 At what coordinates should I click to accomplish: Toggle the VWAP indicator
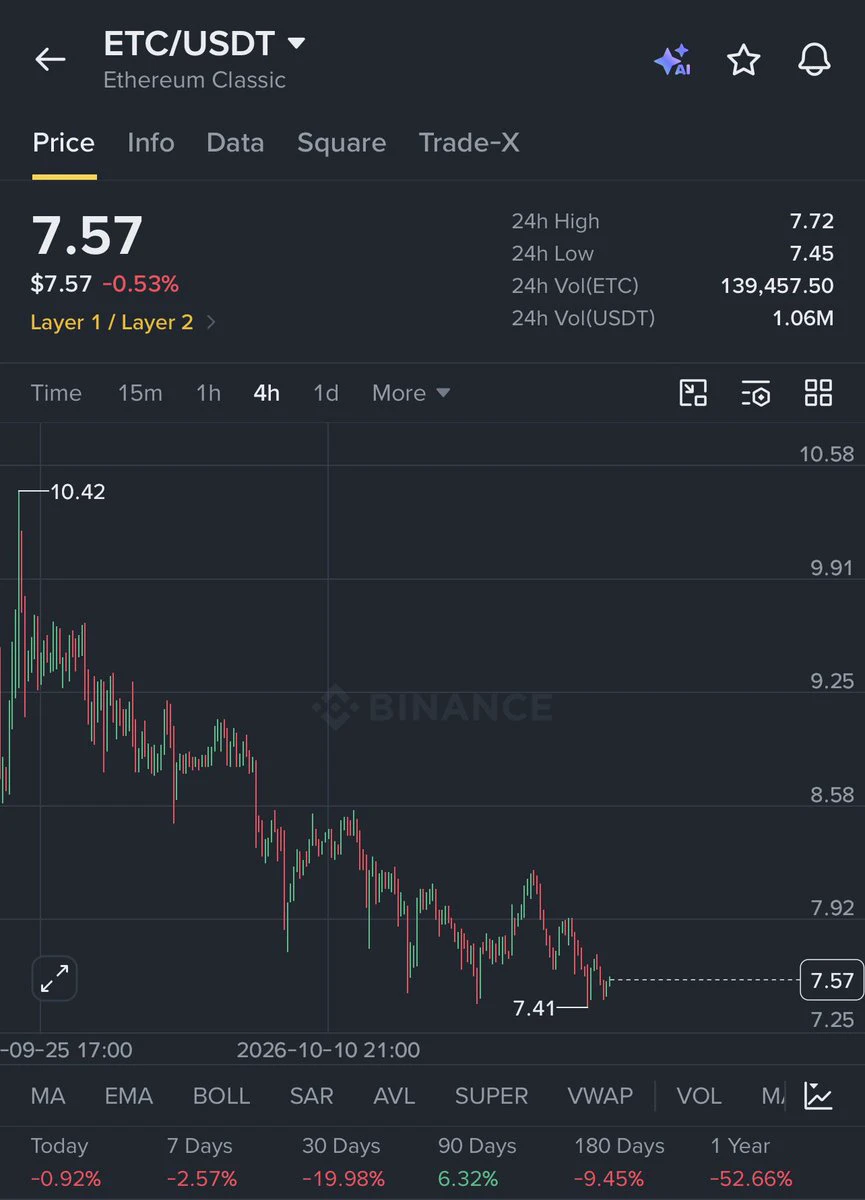[x=600, y=1096]
